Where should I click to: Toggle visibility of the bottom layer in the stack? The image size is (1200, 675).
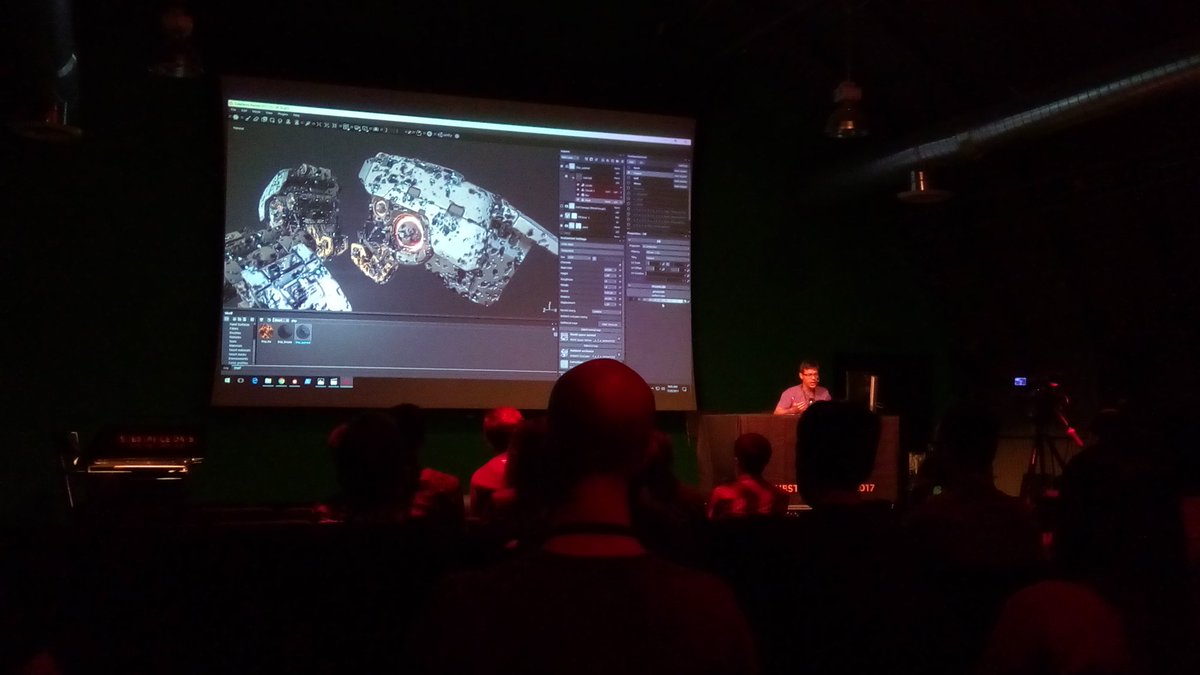562,225
